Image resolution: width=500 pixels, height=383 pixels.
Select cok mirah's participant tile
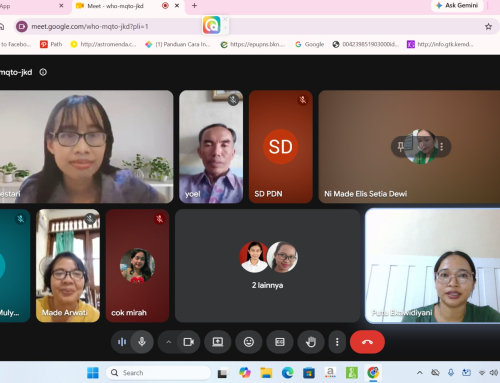tap(137, 266)
